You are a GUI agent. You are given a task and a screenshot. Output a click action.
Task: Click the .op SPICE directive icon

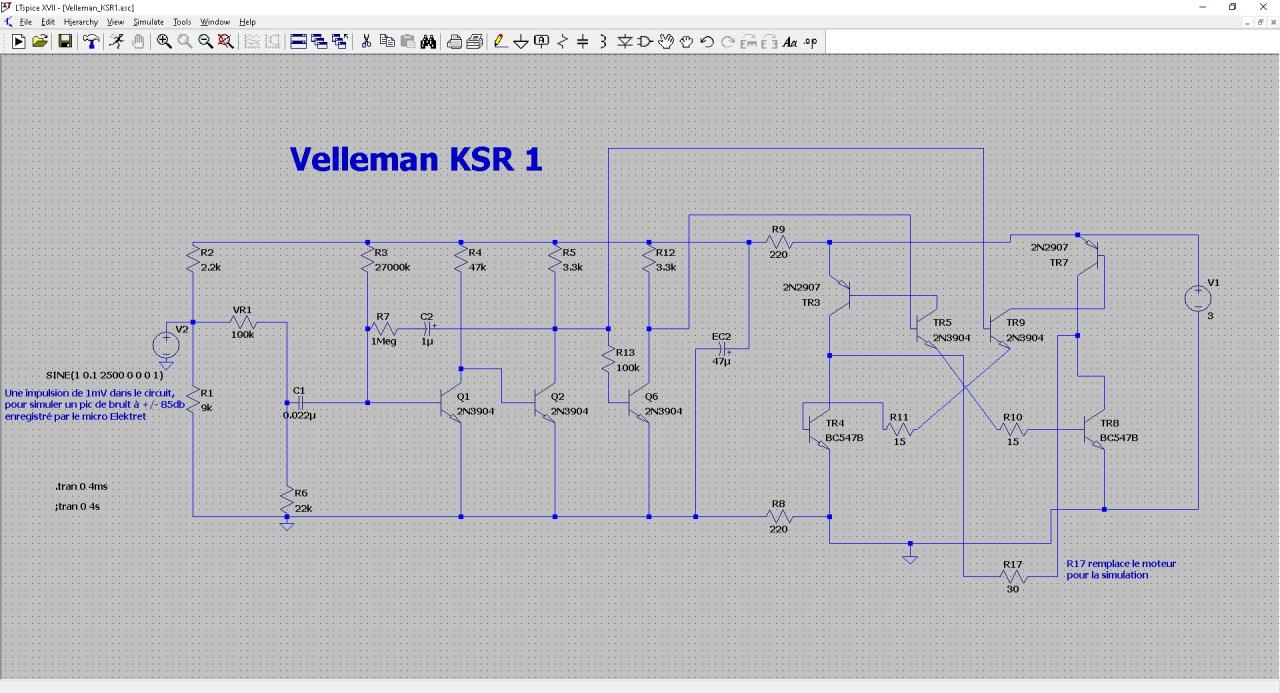click(810, 41)
